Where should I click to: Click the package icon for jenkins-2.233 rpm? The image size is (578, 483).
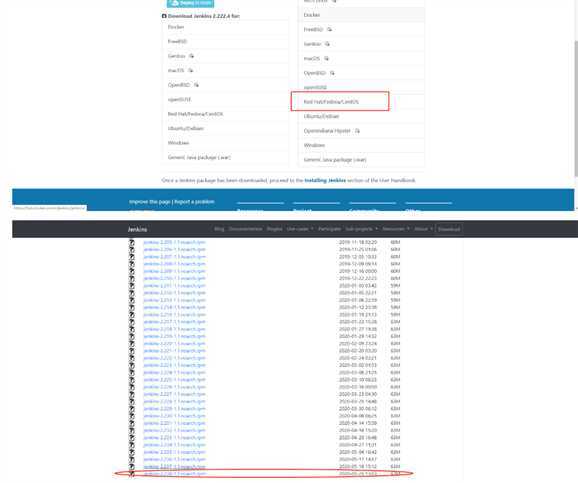[132, 438]
